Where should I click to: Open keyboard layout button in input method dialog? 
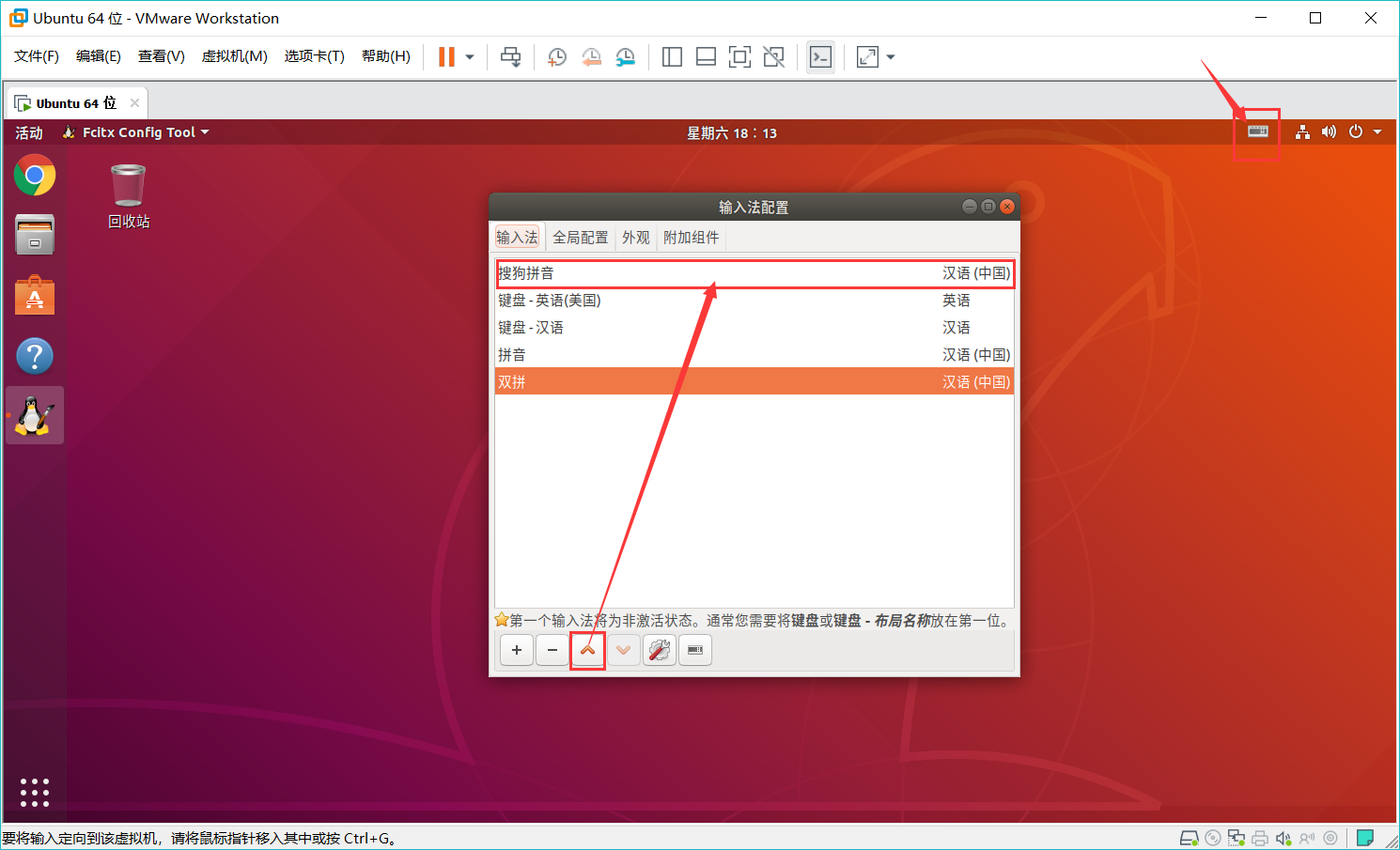[695, 650]
